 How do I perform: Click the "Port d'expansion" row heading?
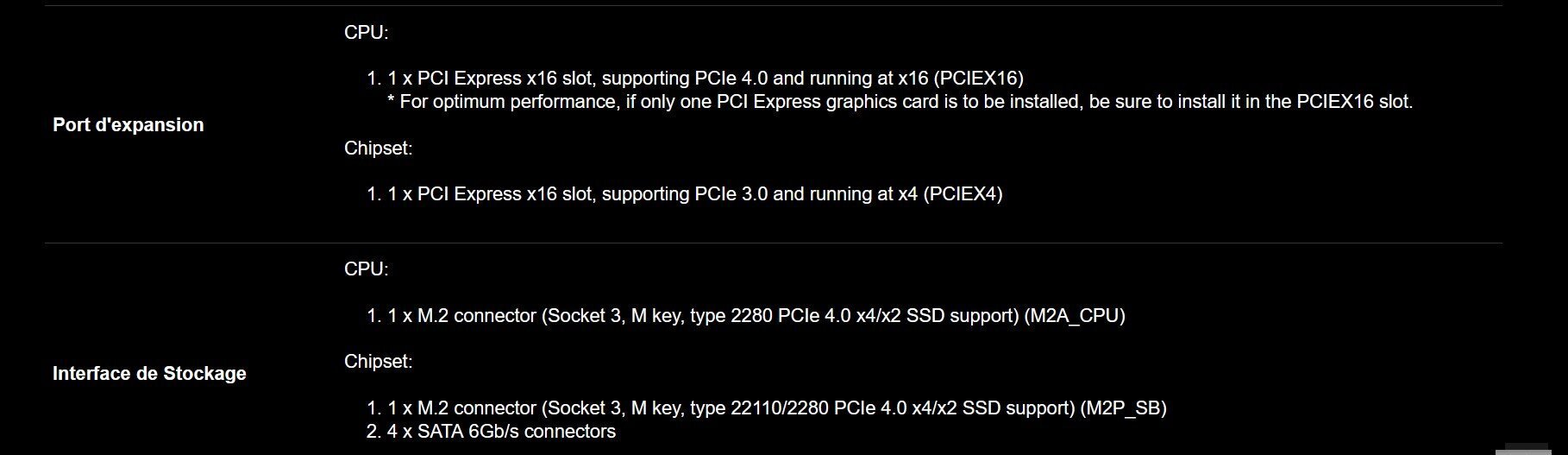[x=129, y=125]
